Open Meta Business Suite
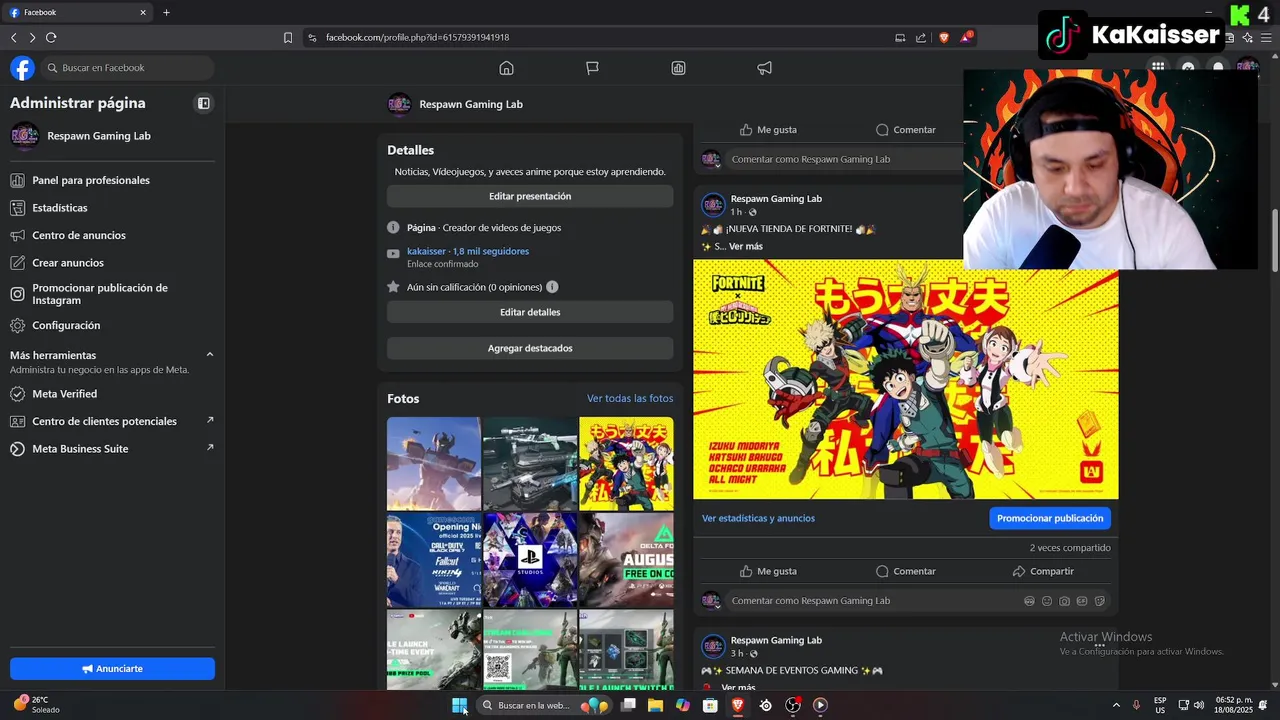1280x720 pixels. pyautogui.click(x=80, y=449)
